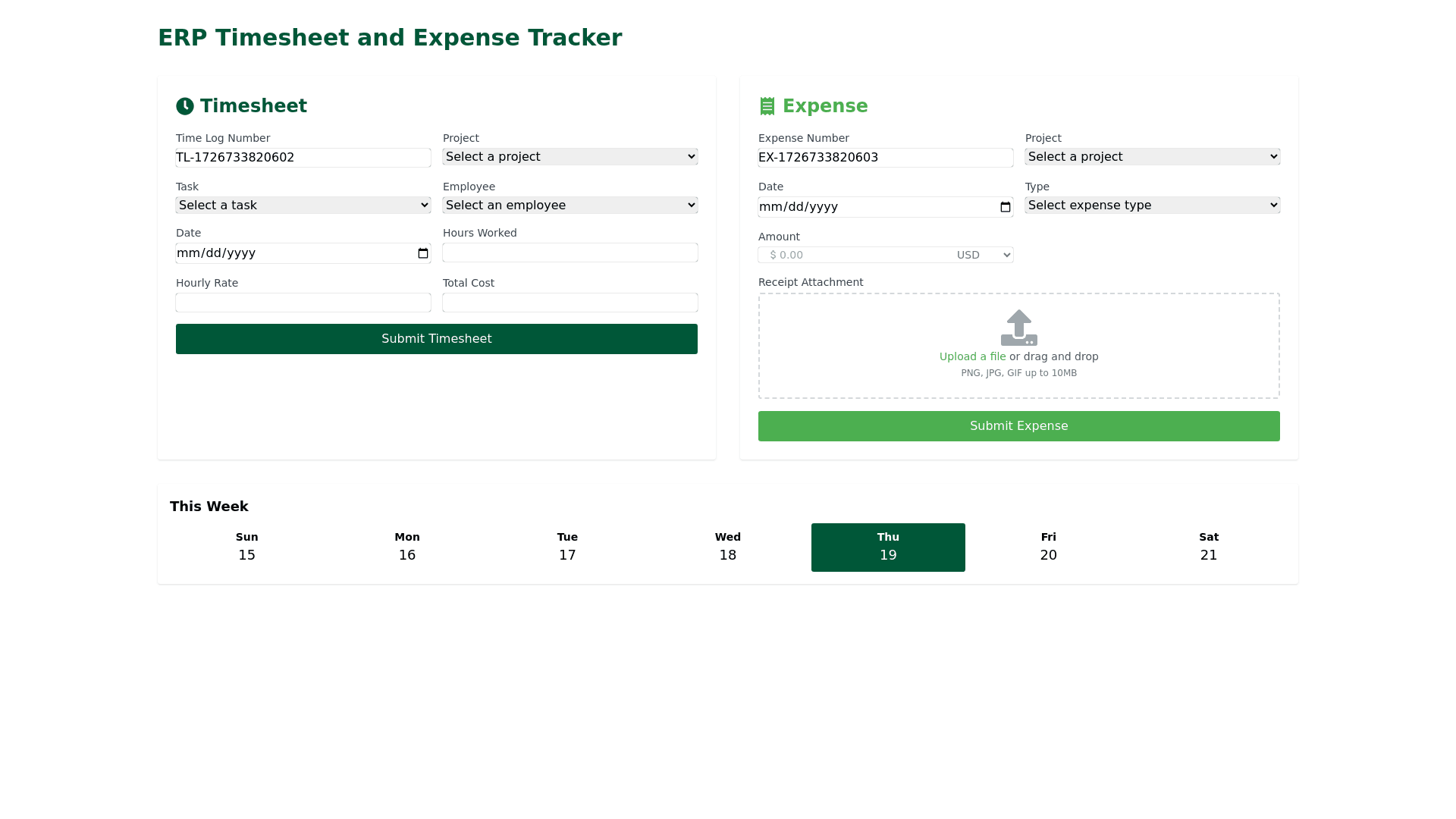Viewport: 1456px width, 819px height.
Task: Change the USD currency selector
Action: click(x=983, y=256)
